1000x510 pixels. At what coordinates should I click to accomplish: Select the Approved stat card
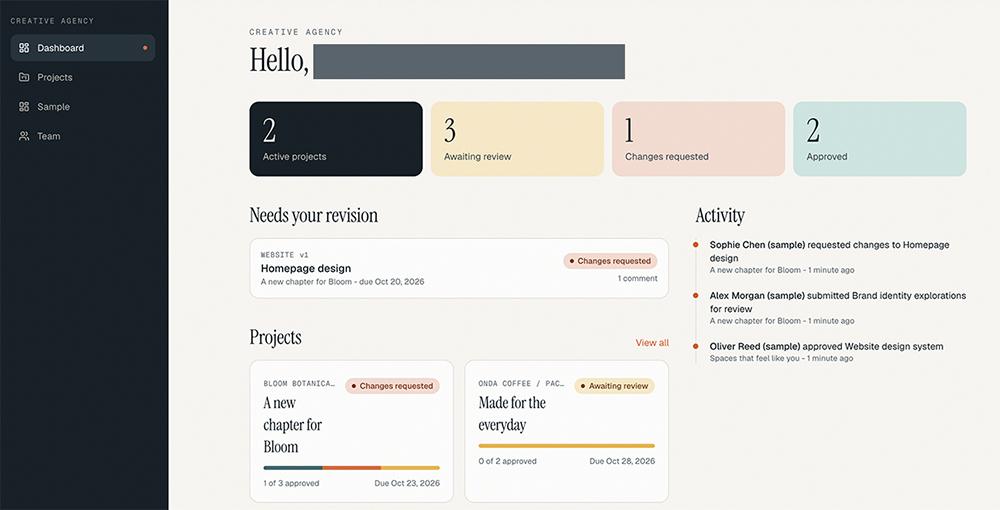coord(879,139)
